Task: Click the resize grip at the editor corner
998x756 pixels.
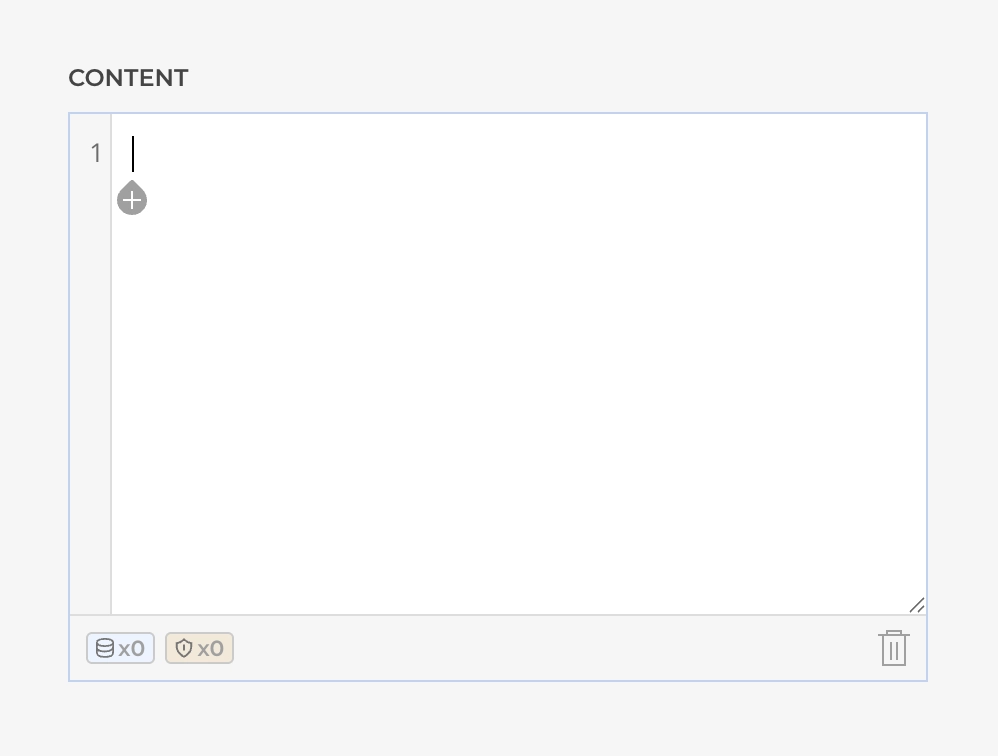Action: pyautogui.click(x=916, y=605)
